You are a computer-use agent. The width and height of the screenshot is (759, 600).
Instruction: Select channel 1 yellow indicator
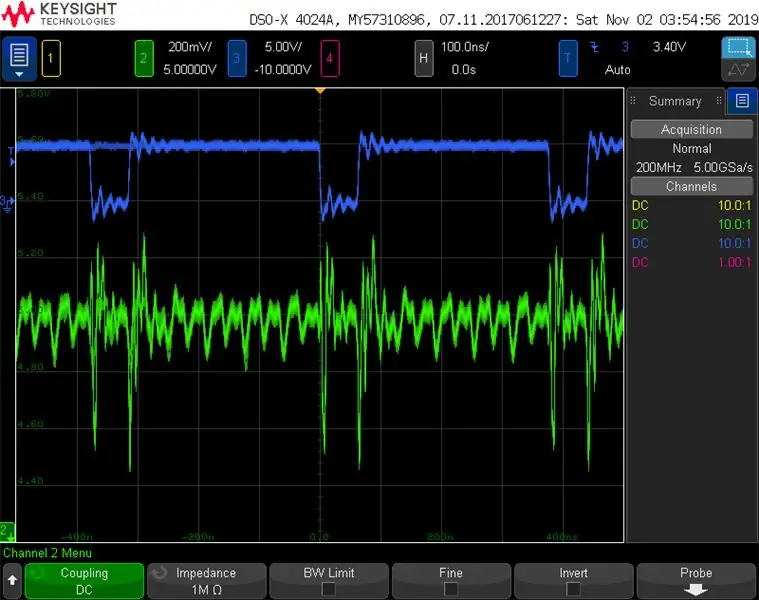pos(51,59)
